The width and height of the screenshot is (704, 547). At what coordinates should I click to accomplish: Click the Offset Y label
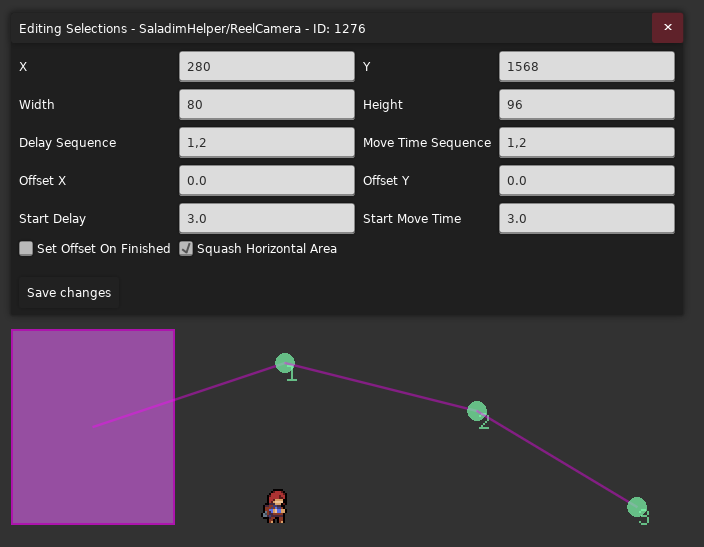point(386,181)
